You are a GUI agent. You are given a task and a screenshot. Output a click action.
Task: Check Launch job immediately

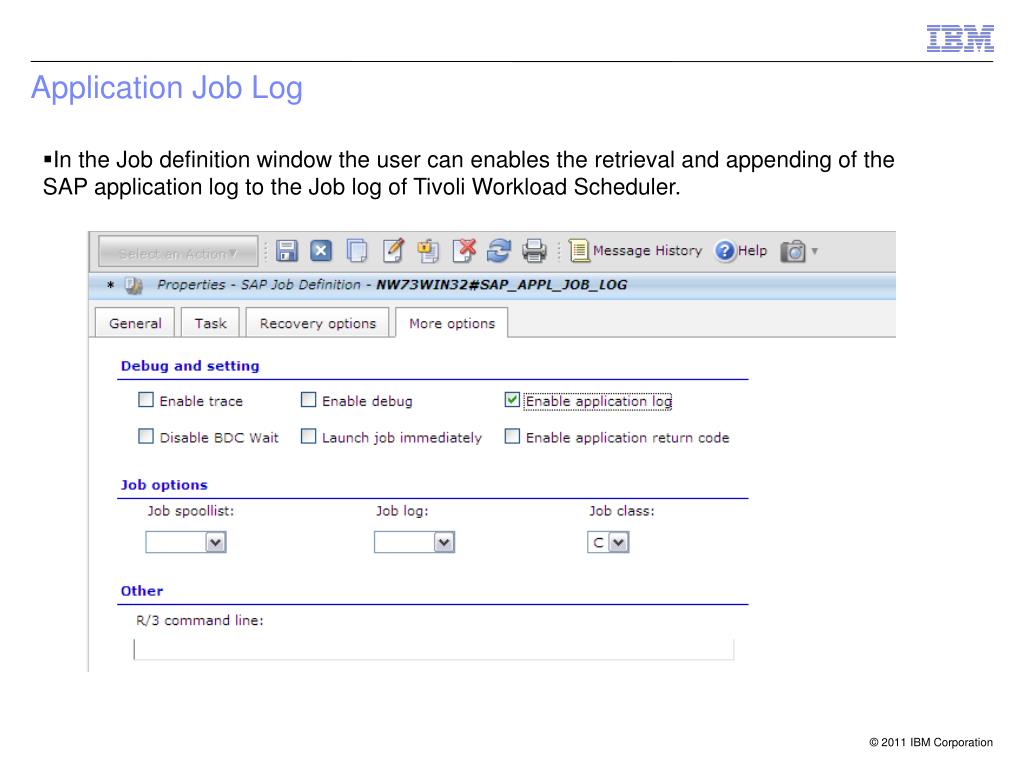point(308,436)
